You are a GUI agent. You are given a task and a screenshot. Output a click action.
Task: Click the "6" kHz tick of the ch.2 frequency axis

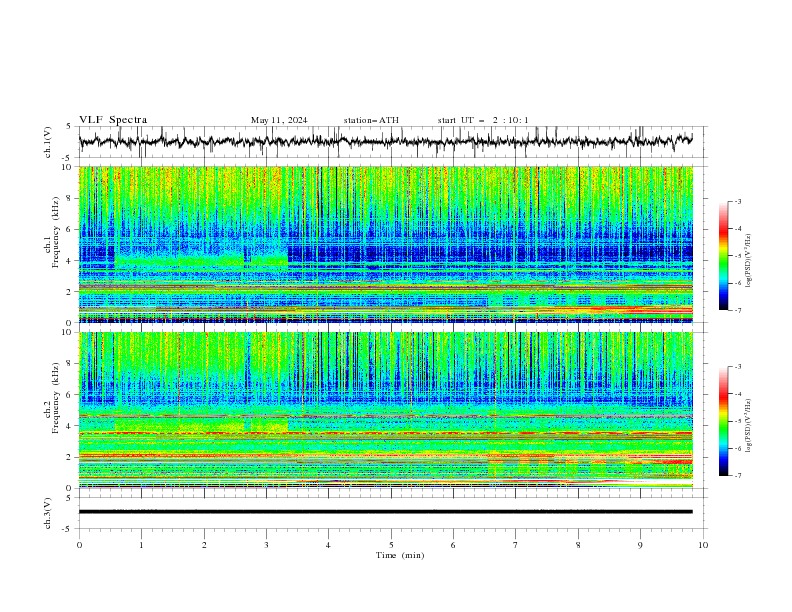(x=71, y=395)
